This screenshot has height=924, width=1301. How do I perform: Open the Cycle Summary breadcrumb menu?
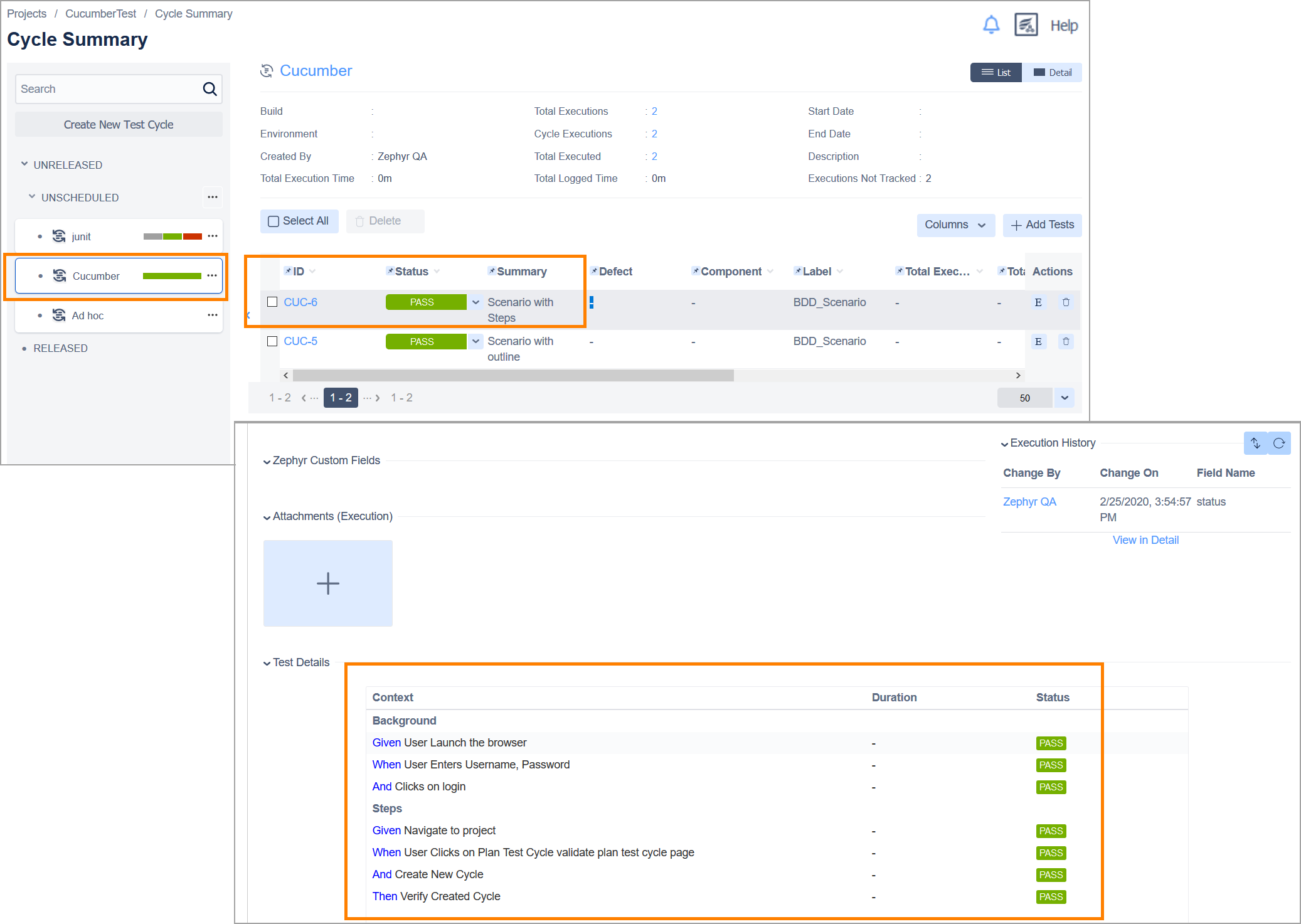tap(195, 13)
